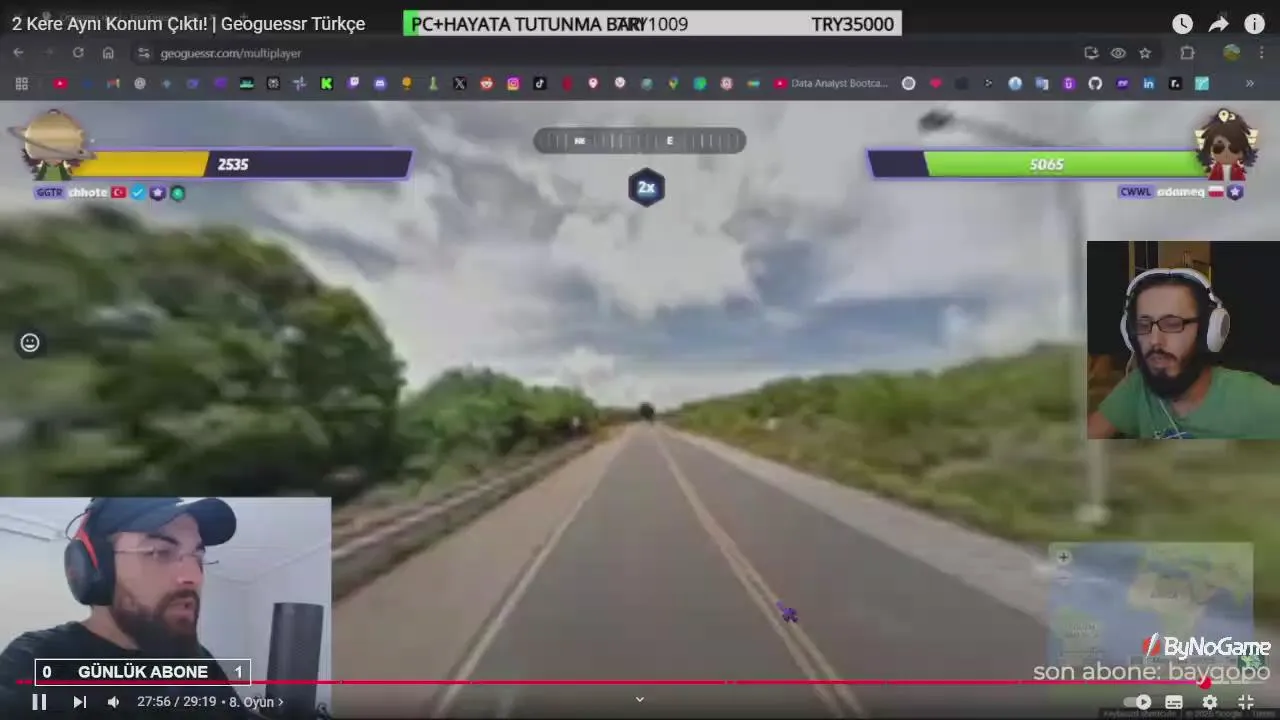The image size is (1280, 720).
Task: Skip to the next video
Action: (79, 702)
